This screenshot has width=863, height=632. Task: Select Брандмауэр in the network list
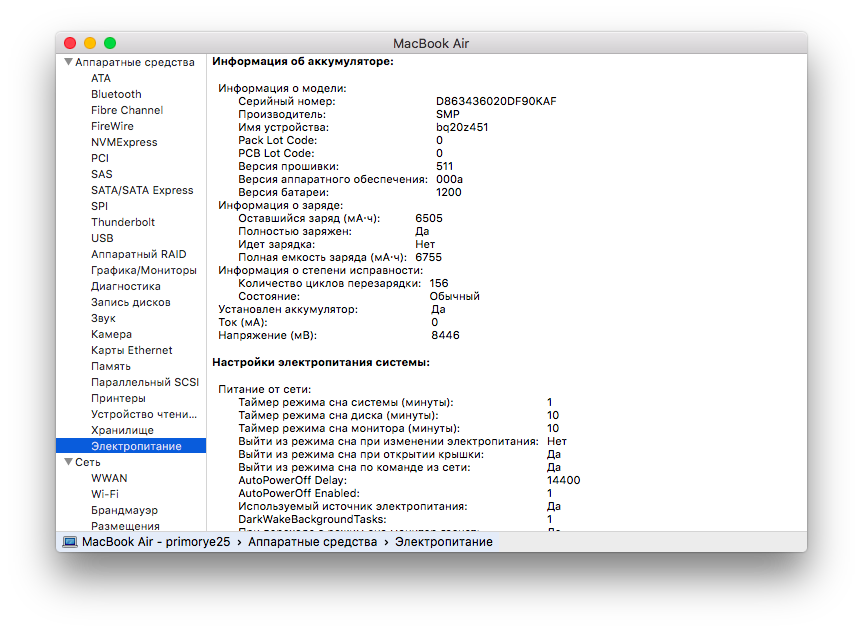point(125,510)
